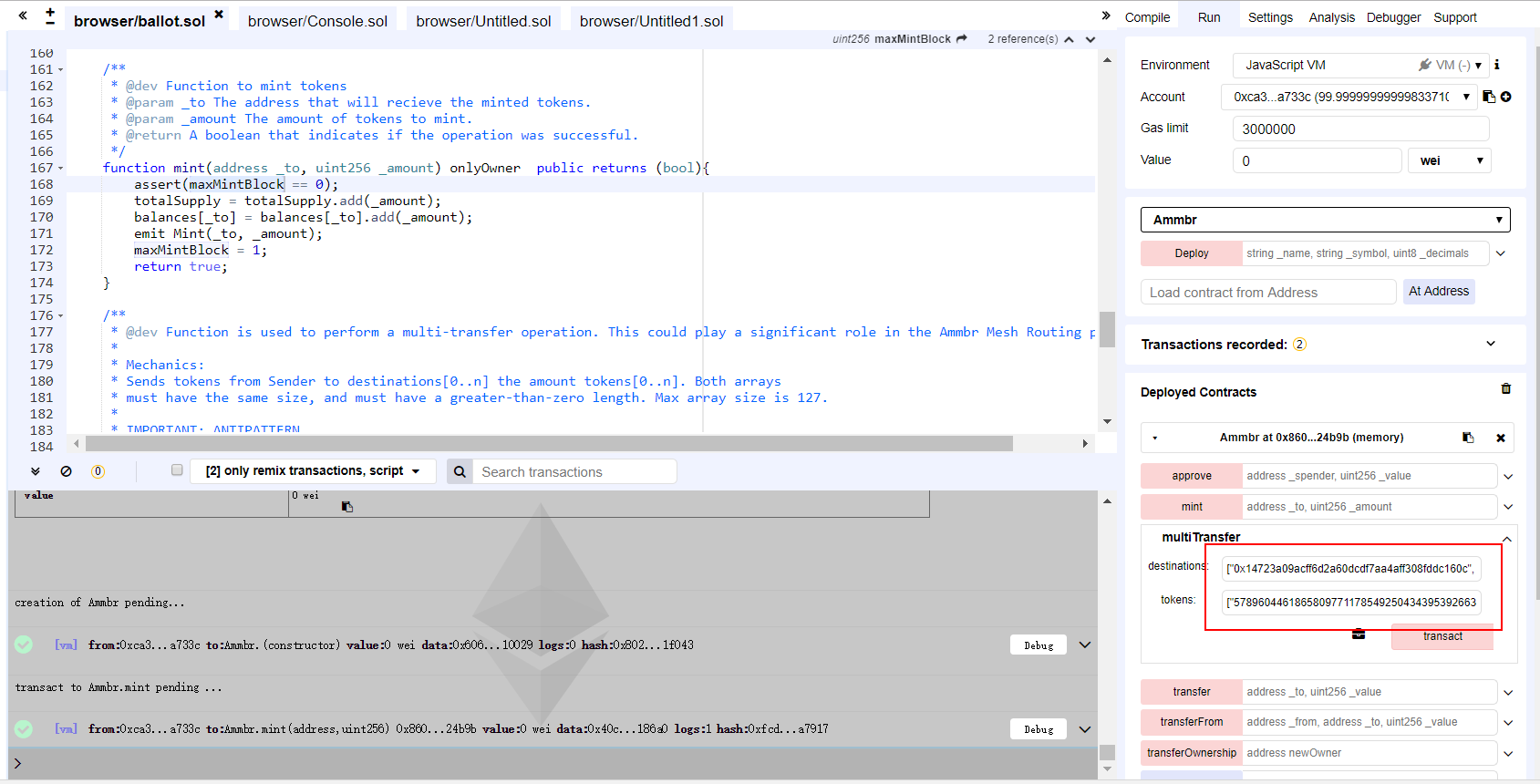Go to next reference arrow
This screenshot has height=784, width=1540.
click(1090, 39)
